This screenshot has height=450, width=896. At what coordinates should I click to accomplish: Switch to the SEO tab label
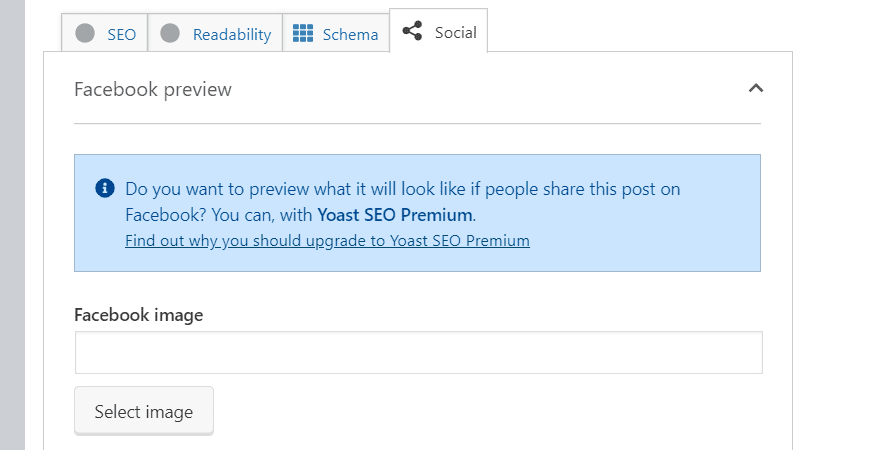tap(122, 34)
